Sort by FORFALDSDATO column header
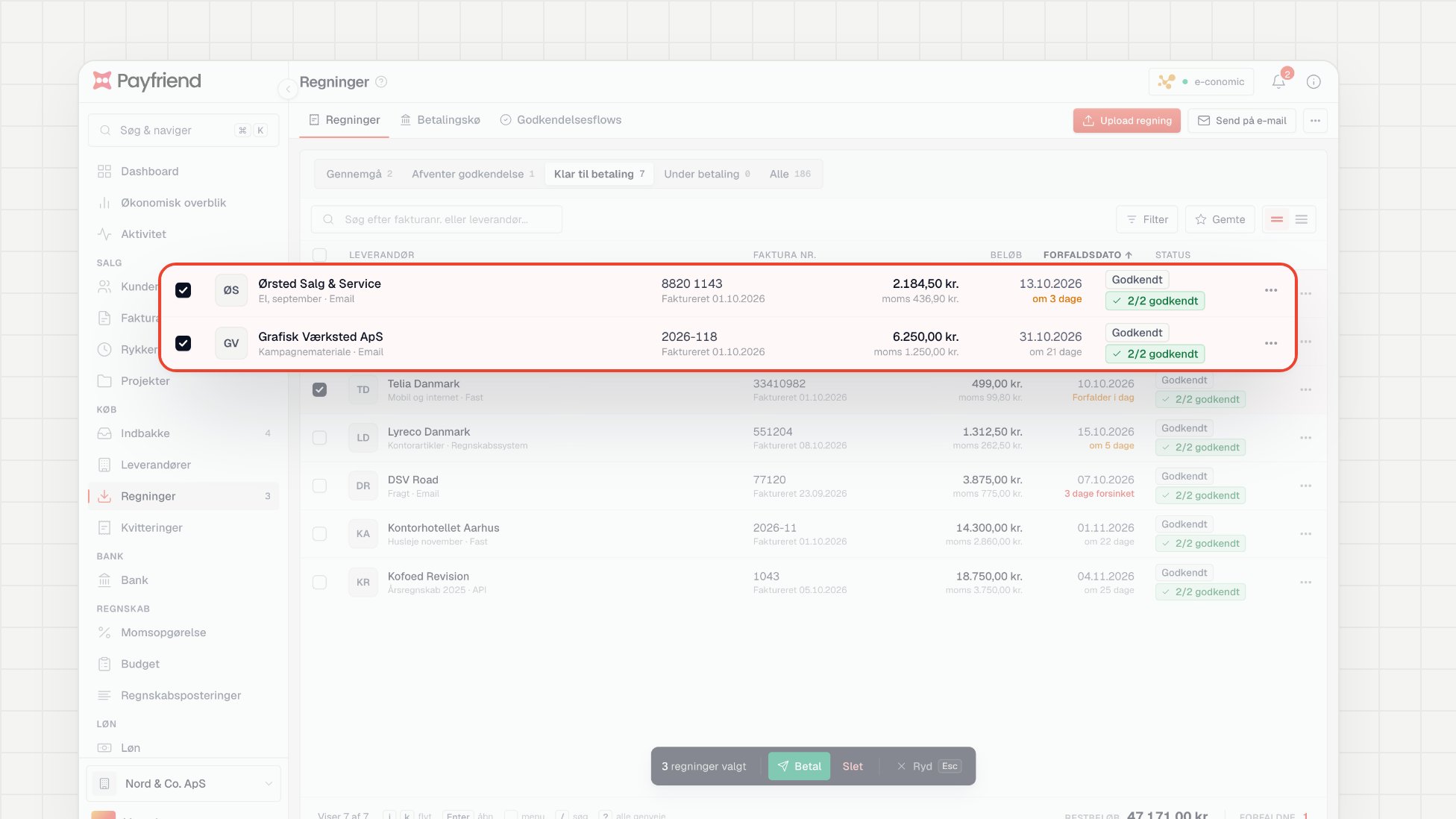Screen dimensions: 1456x819 [x=1088, y=255]
